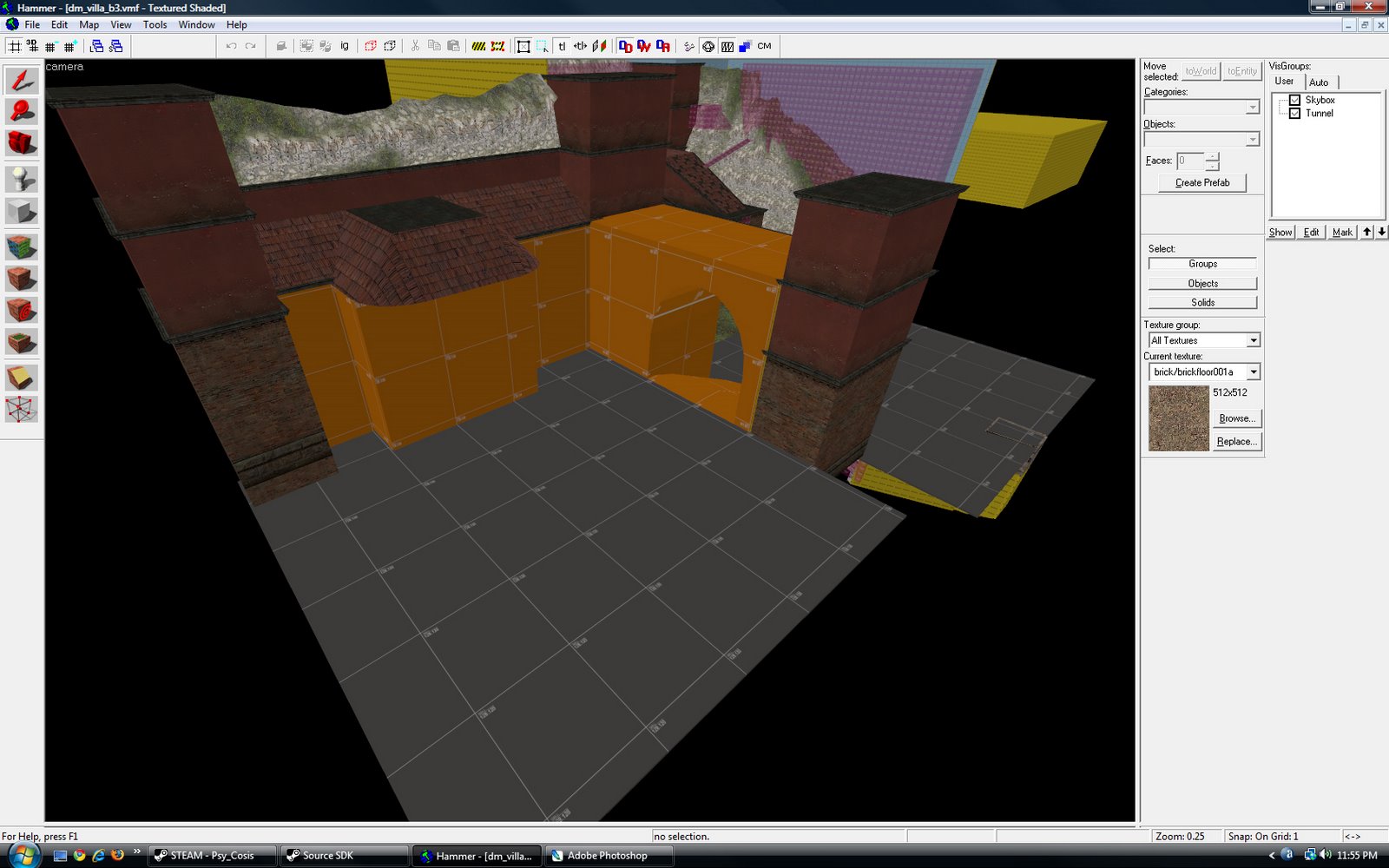
Task: Activate the Magnify tool
Action: (22, 111)
